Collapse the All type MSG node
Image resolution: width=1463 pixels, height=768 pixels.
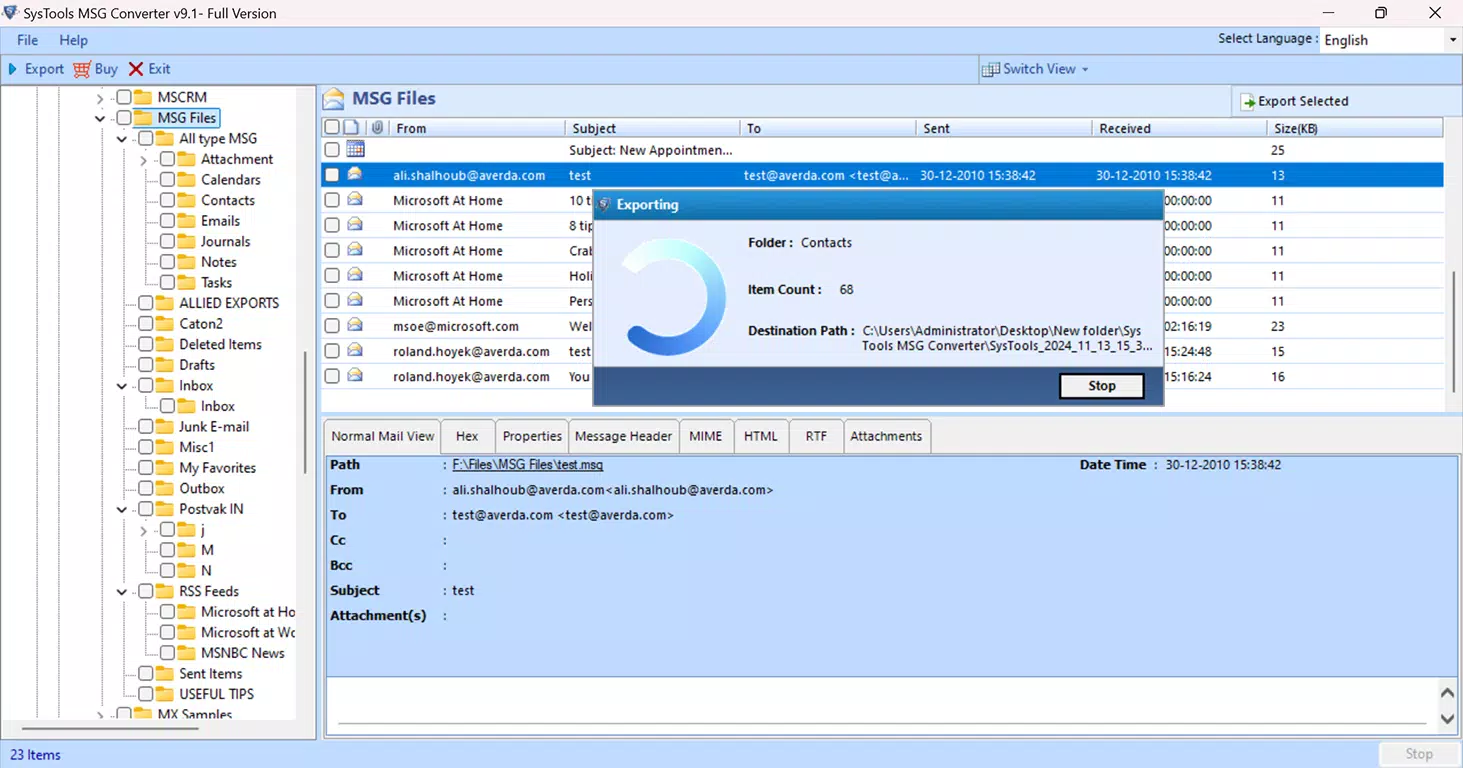pyautogui.click(x=122, y=139)
